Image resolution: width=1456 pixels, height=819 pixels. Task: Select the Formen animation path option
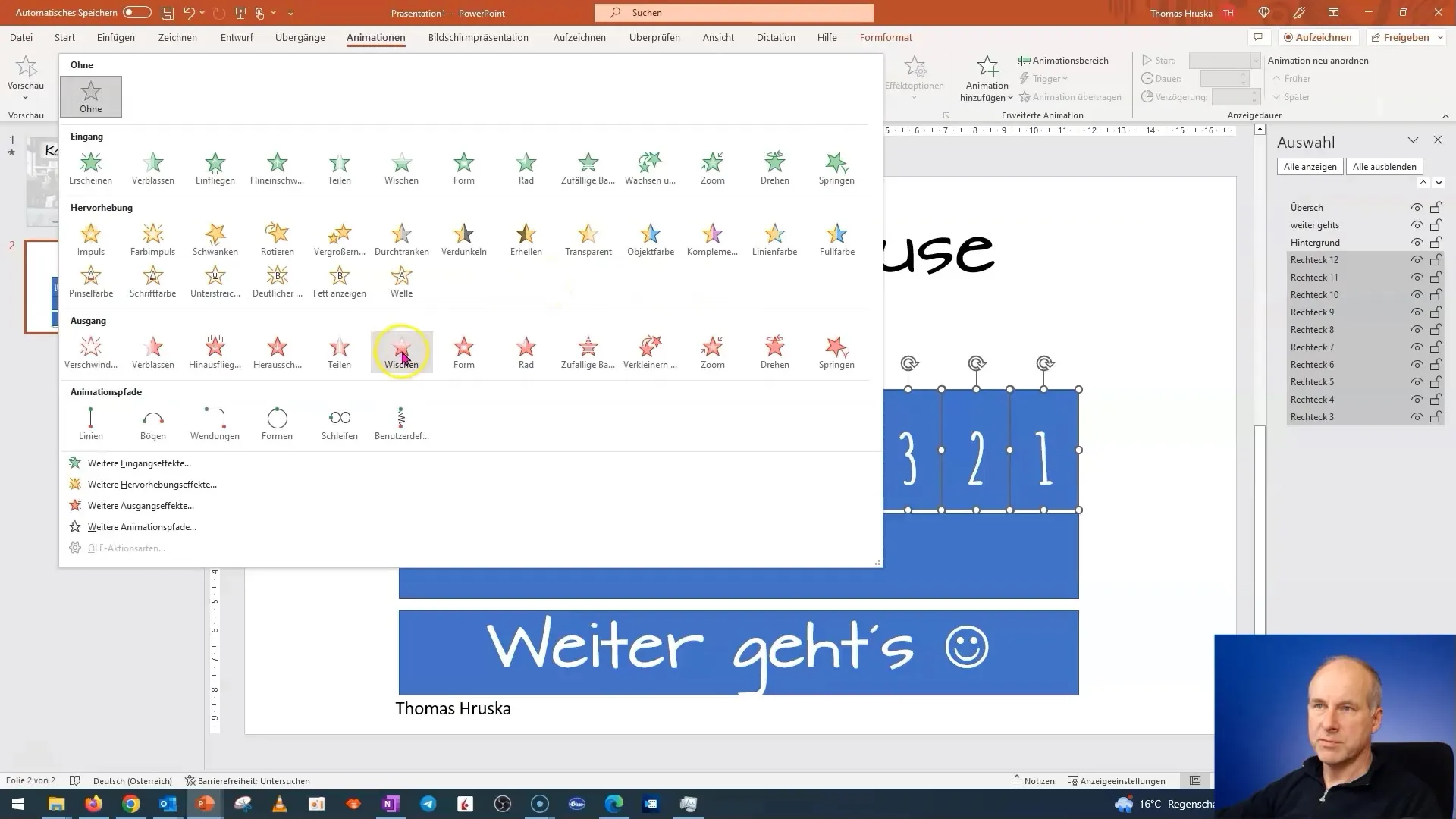(x=277, y=421)
